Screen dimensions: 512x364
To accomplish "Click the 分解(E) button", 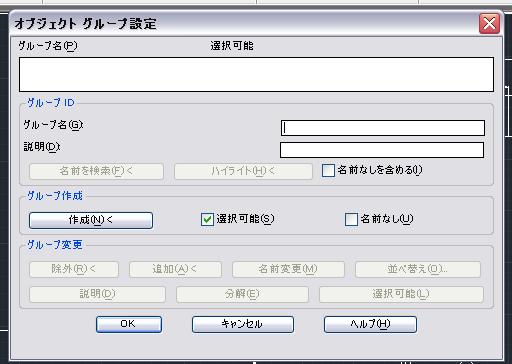I will coord(242,294).
